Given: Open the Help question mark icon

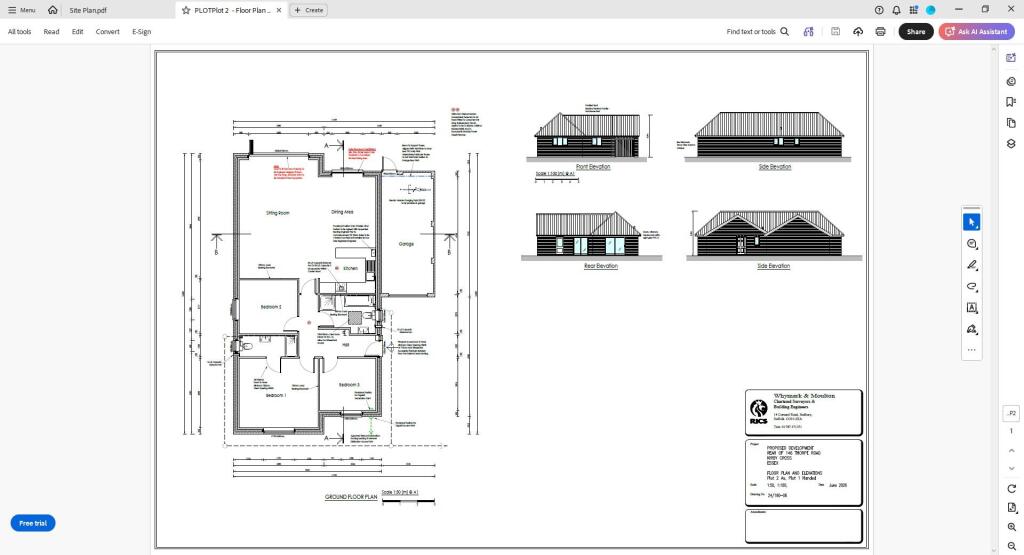Looking at the screenshot, I should [x=879, y=10].
